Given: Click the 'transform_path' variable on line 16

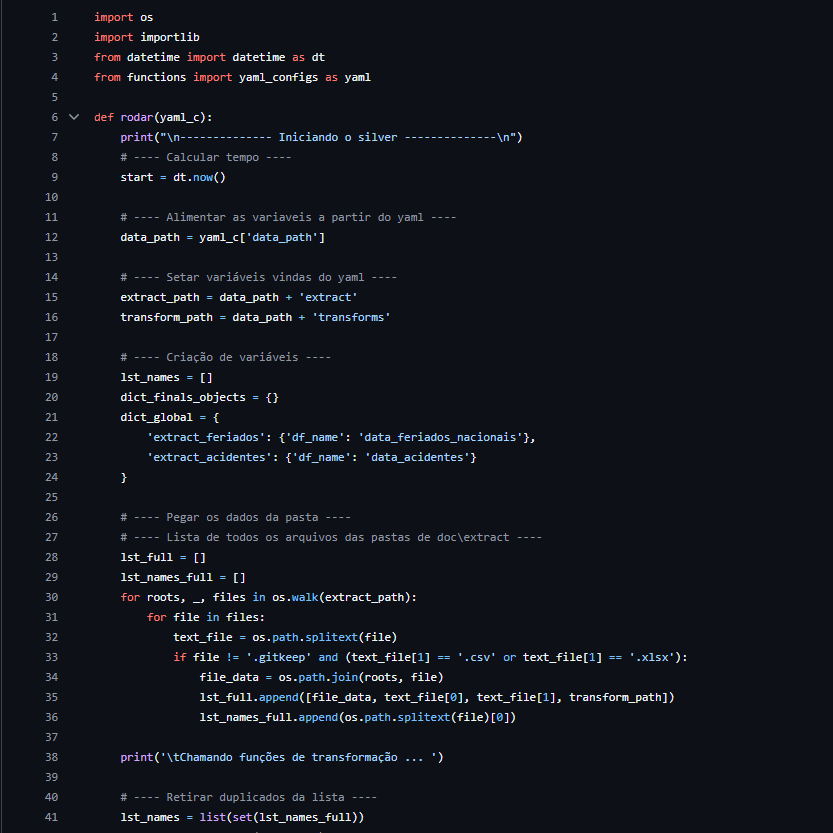Looking at the screenshot, I should point(166,317).
